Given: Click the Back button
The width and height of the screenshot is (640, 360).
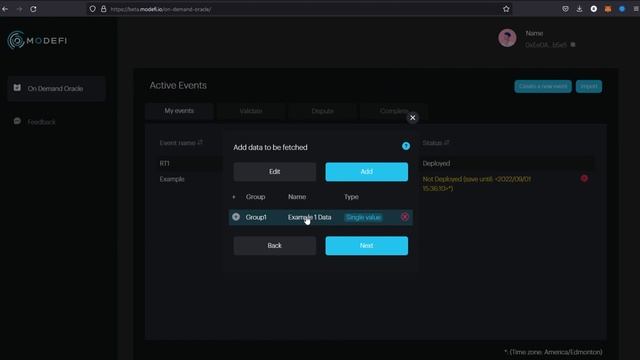Looking at the screenshot, I should point(275,246).
